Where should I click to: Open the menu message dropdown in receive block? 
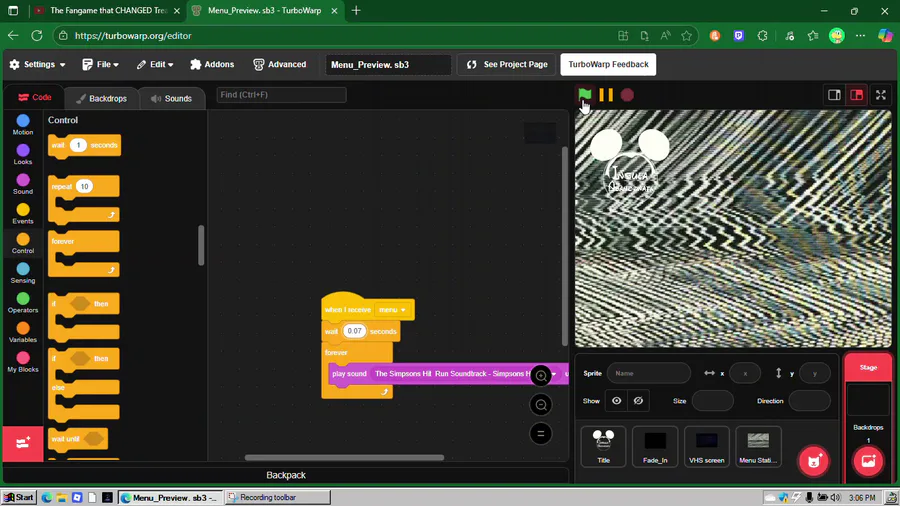pyautogui.click(x=393, y=310)
